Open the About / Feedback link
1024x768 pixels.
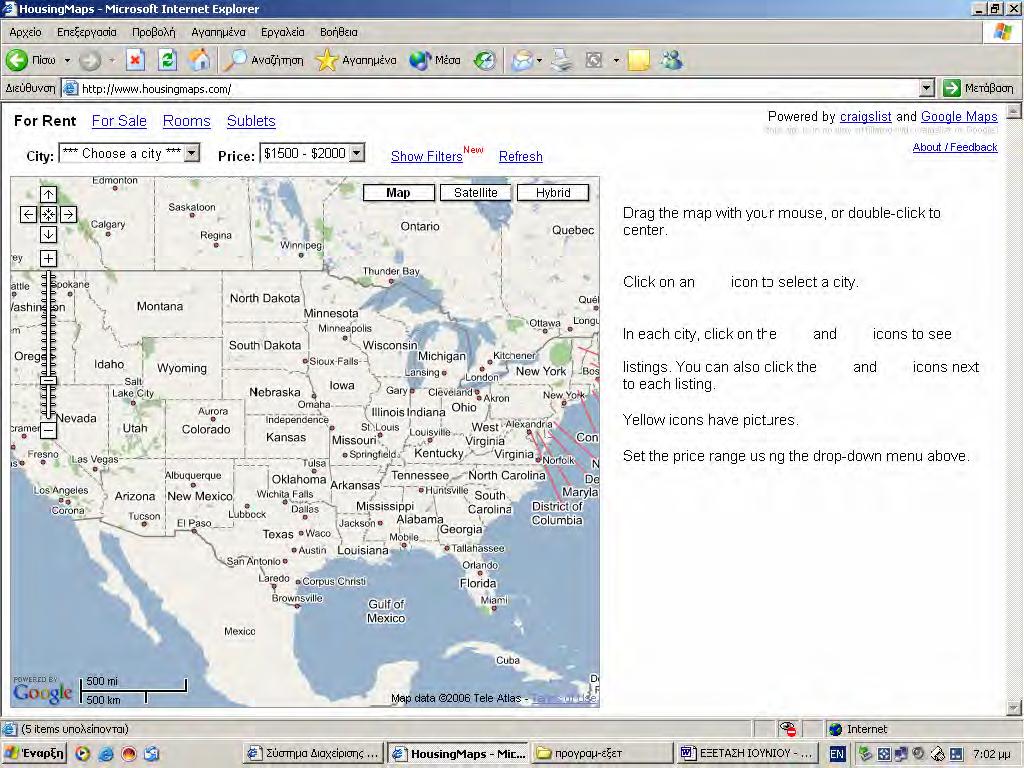(955, 148)
